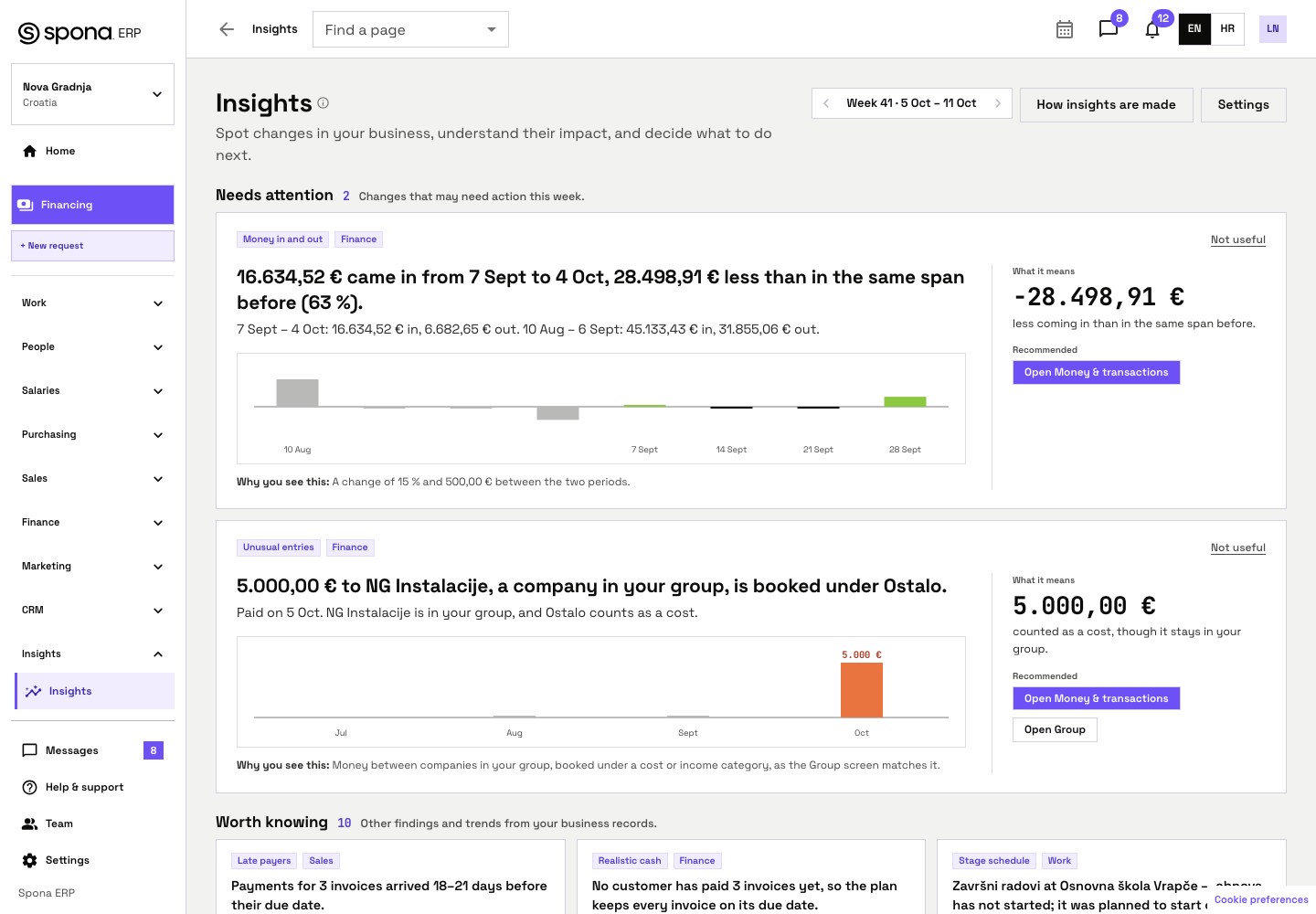The width and height of the screenshot is (1316, 914).
Task: Click the Open Group button
Action: click(x=1055, y=729)
